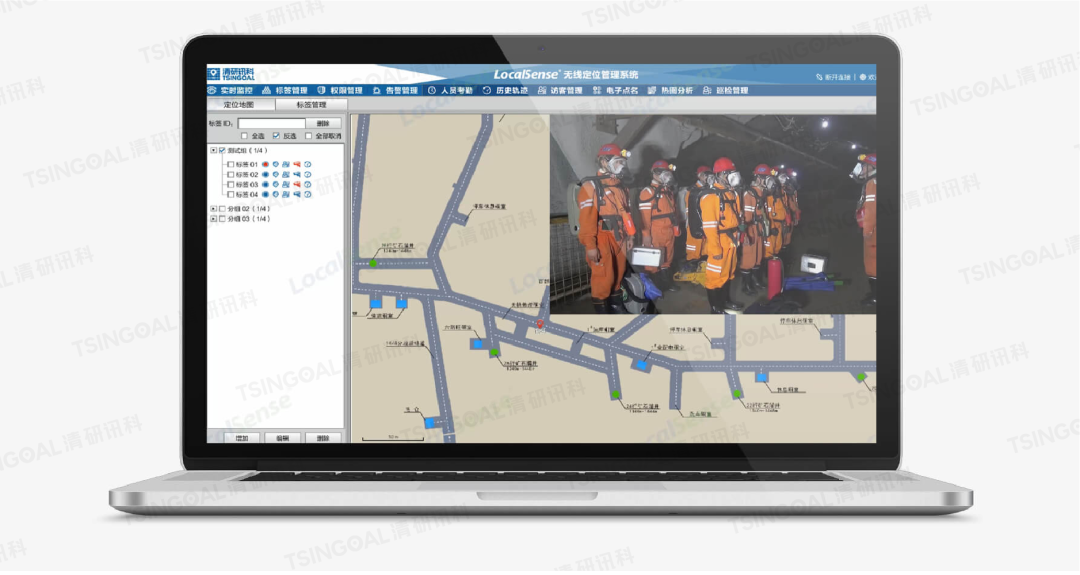Click the 标签 ID input field
This screenshot has height=575, width=1080.
[x=271, y=123]
